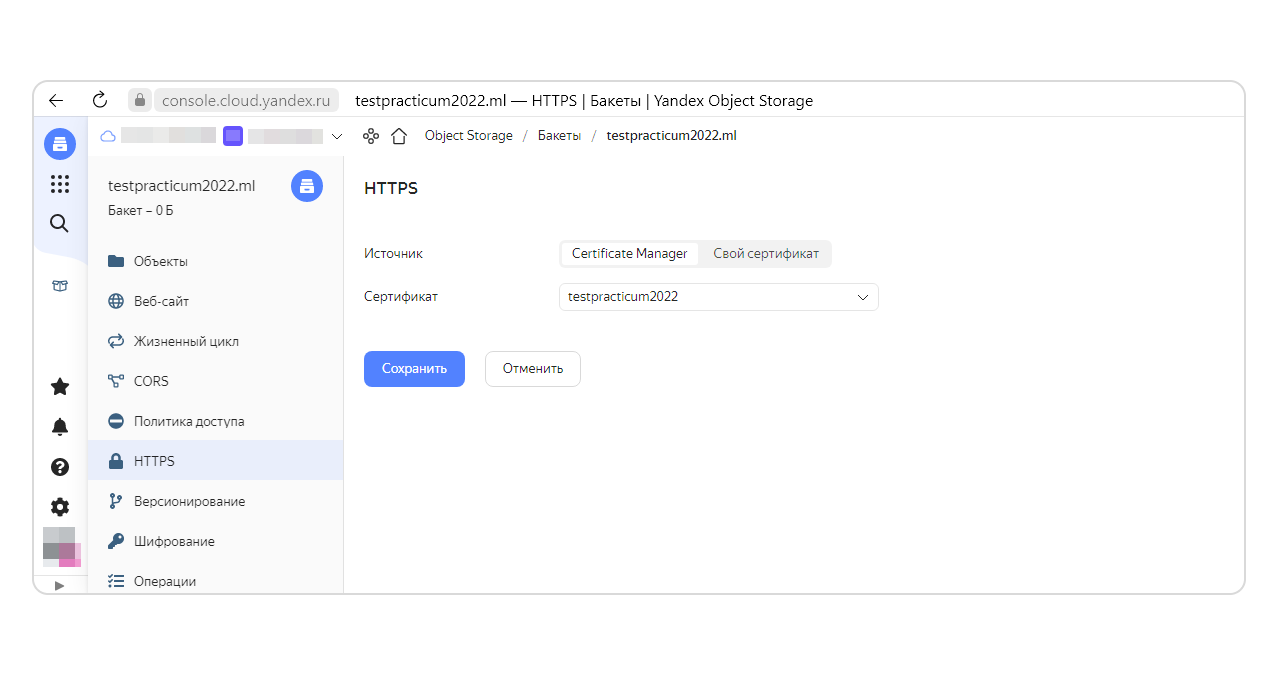1278x675 pixels.
Task: Select the HTTPS sidebar item
Action: coord(215,461)
